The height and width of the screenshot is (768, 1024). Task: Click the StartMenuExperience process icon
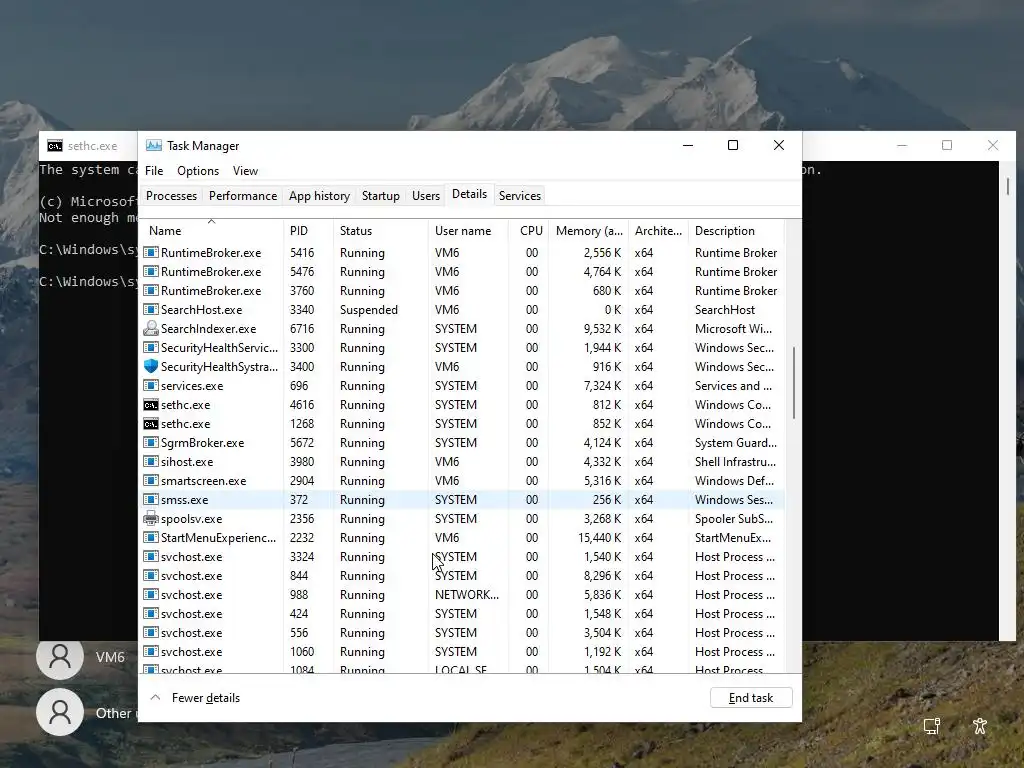tap(151, 537)
